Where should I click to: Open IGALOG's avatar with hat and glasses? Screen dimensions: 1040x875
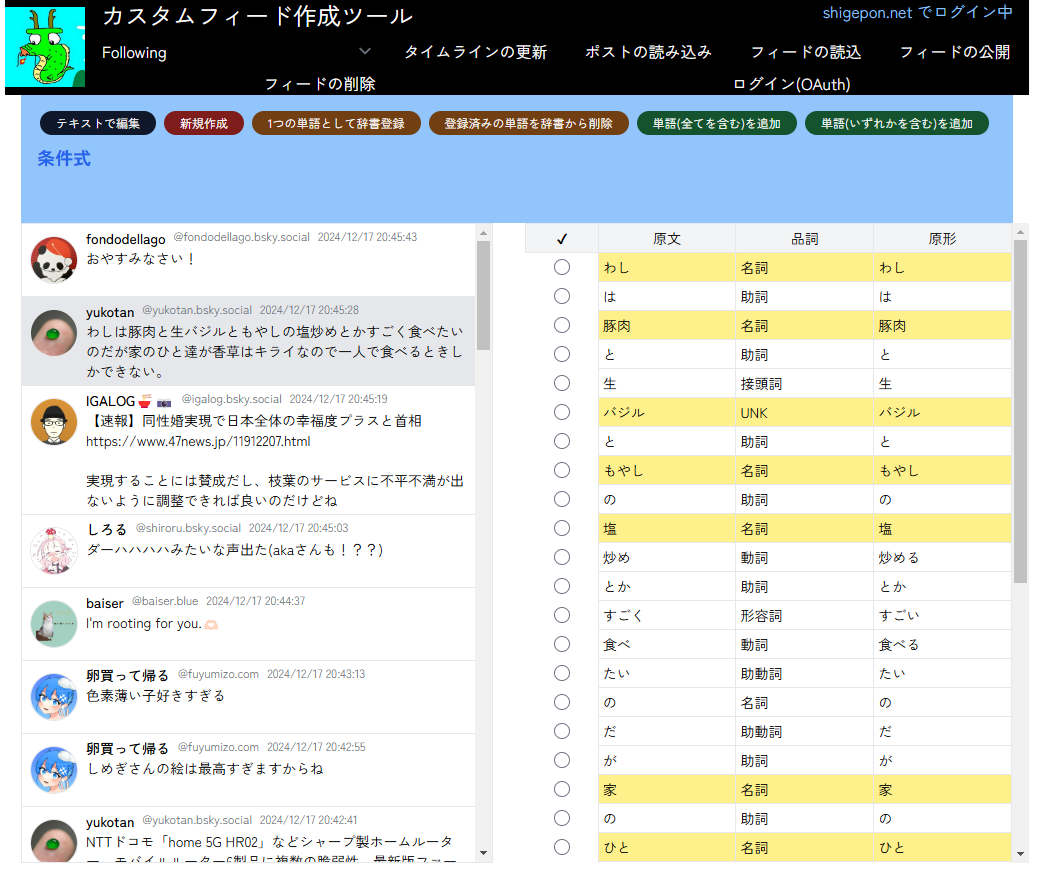(54, 422)
